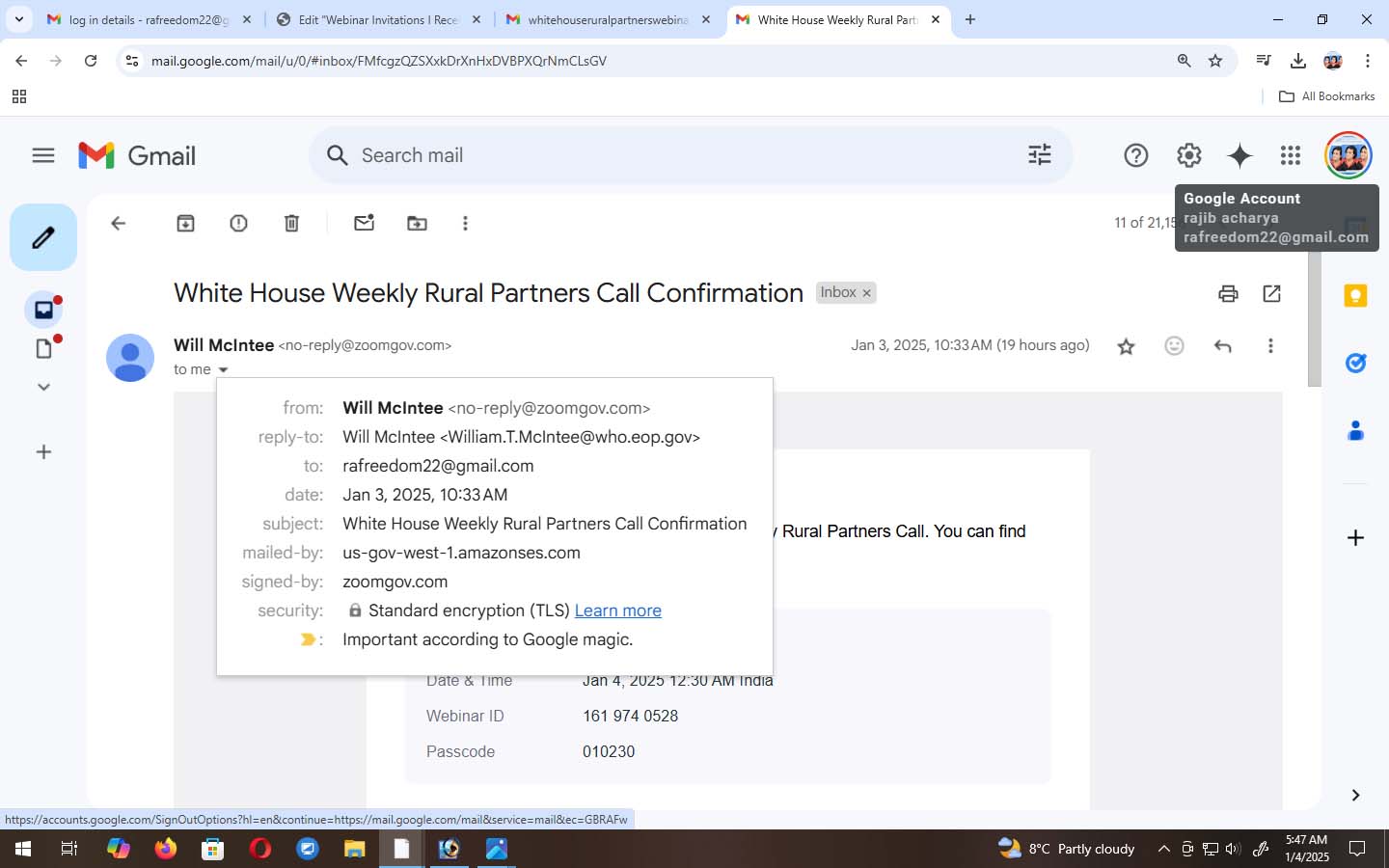This screenshot has width=1389, height=868.
Task: Open a new browser tab
Action: pyautogui.click(x=970, y=19)
